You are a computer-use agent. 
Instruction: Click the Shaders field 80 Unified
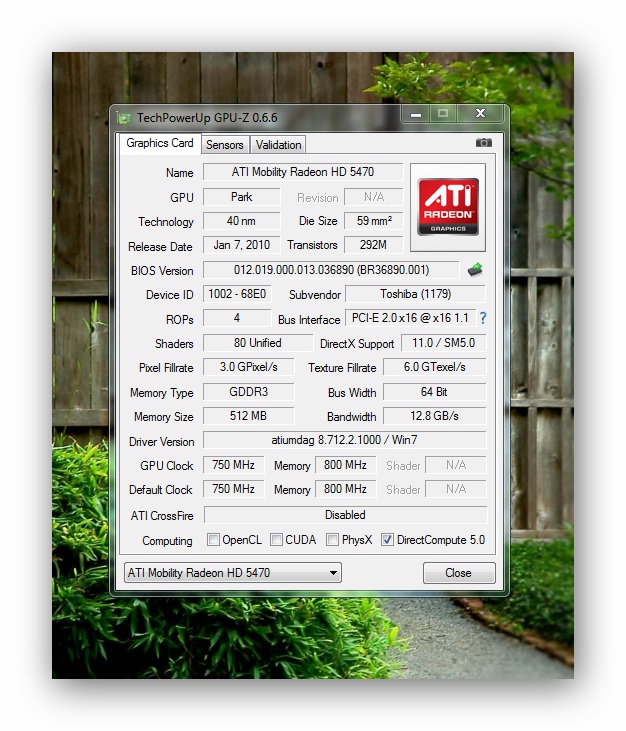pos(258,343)
